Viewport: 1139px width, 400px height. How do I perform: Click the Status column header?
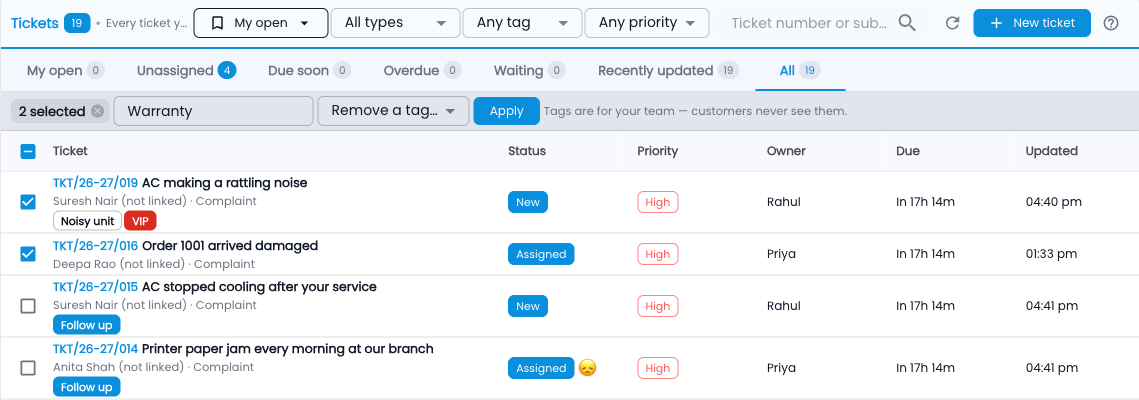tap(527, 151)
